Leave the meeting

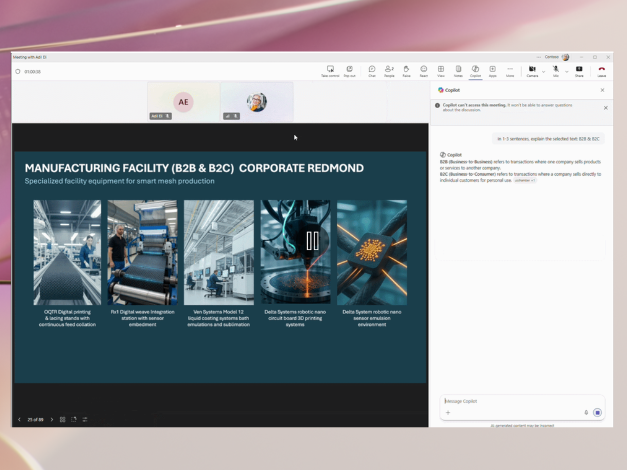(602, 69)
